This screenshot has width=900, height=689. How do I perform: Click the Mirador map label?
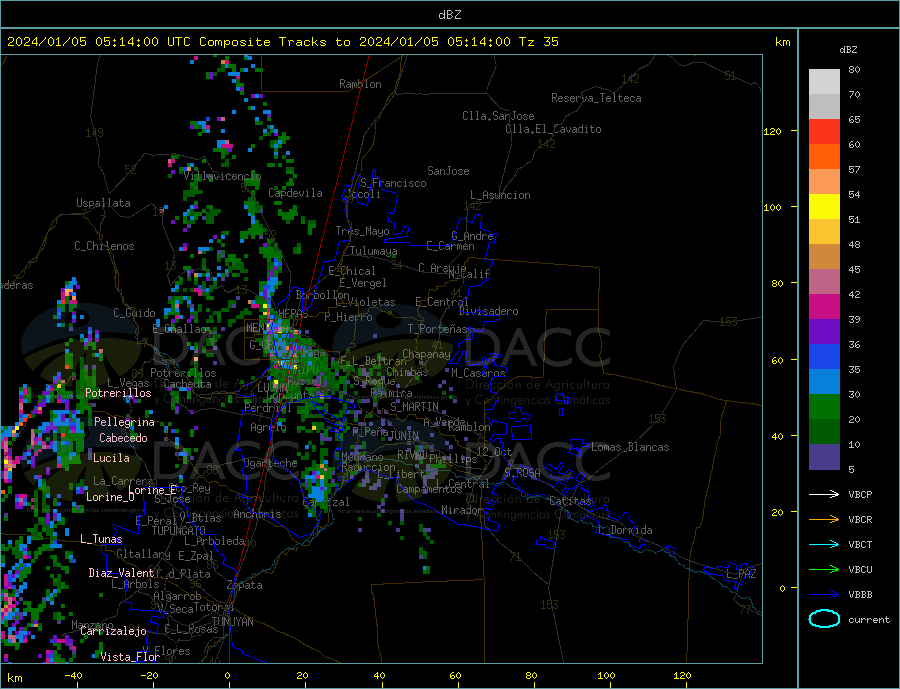coord(462,510)
